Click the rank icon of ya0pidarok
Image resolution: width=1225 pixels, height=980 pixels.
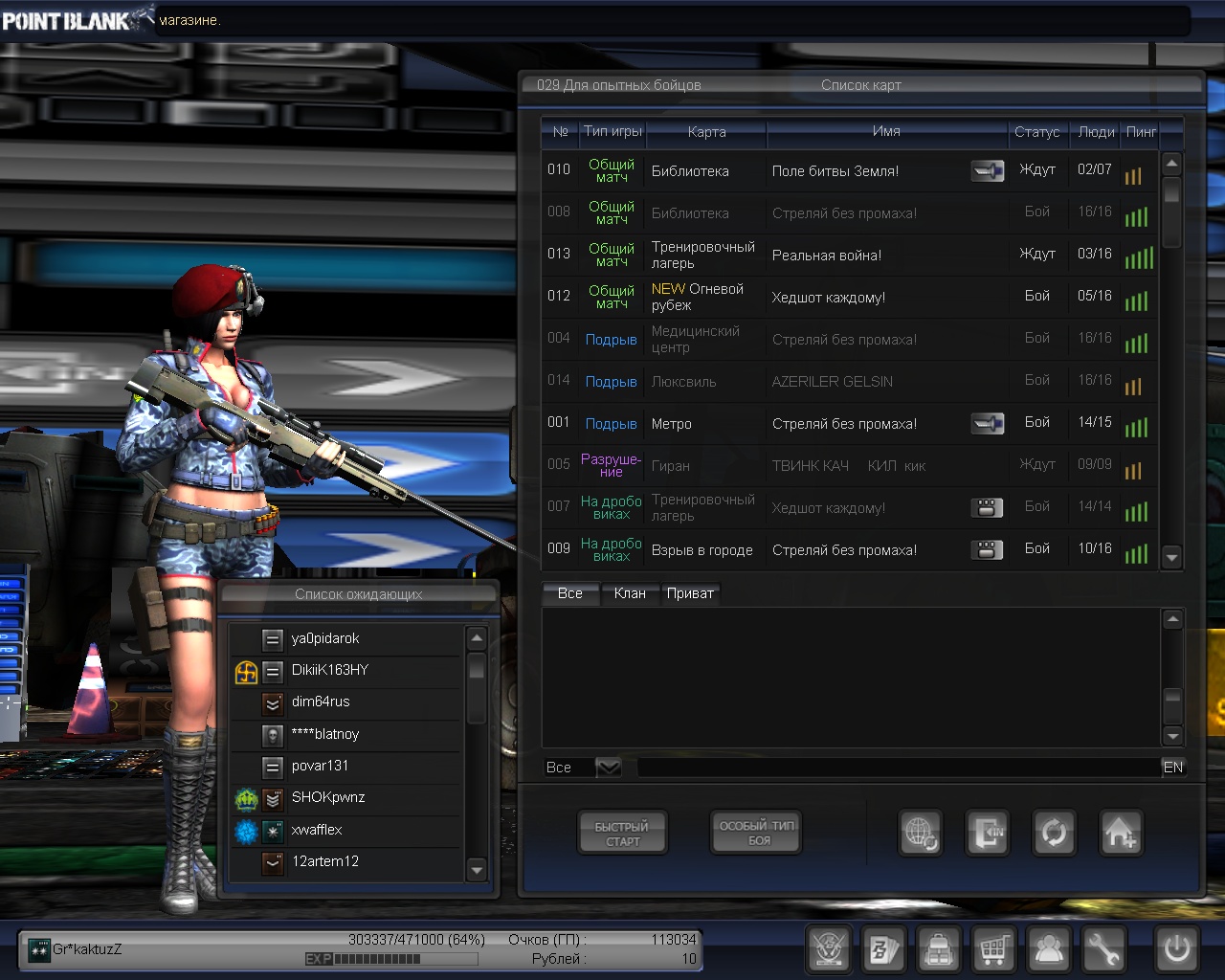[273, 639]
